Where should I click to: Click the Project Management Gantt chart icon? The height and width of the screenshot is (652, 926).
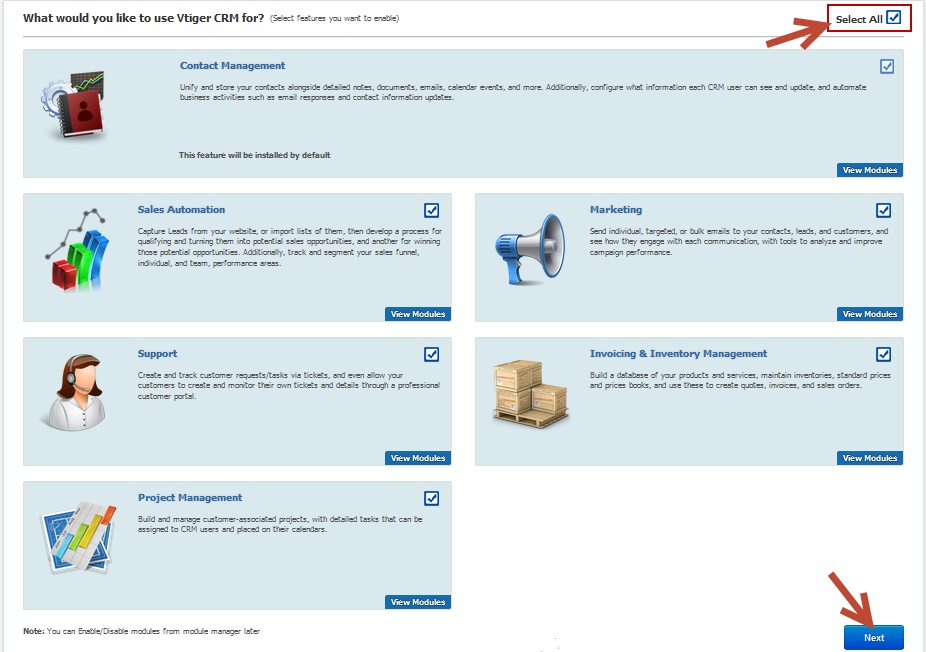click(x=77, y=537)
